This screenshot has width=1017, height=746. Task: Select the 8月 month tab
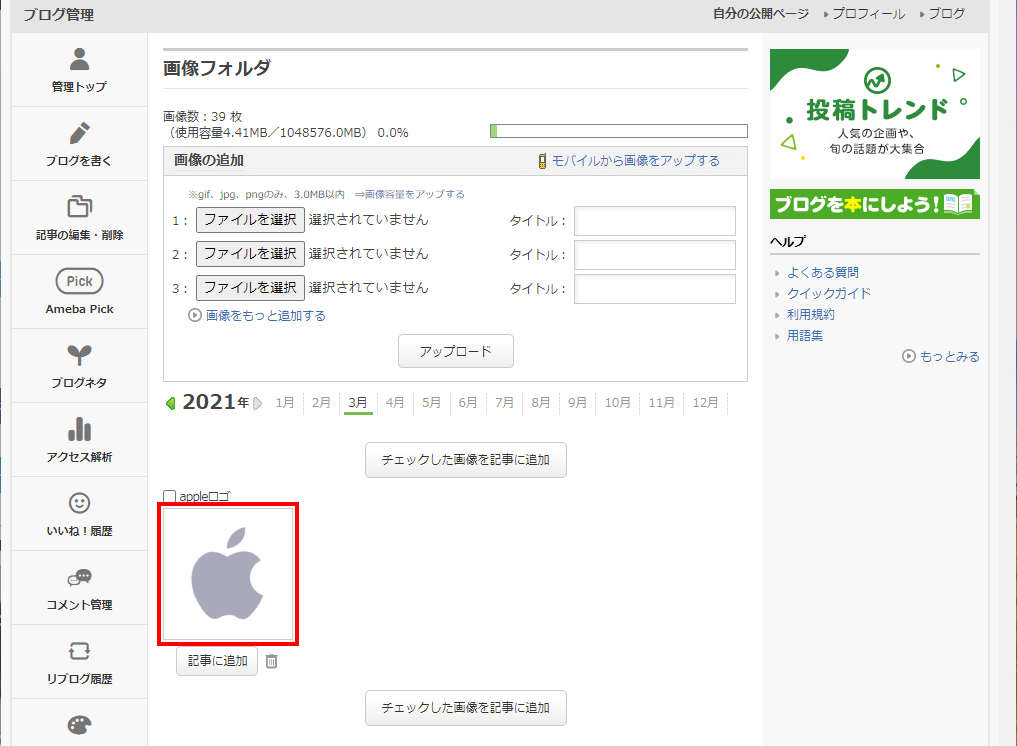point(540,403)
